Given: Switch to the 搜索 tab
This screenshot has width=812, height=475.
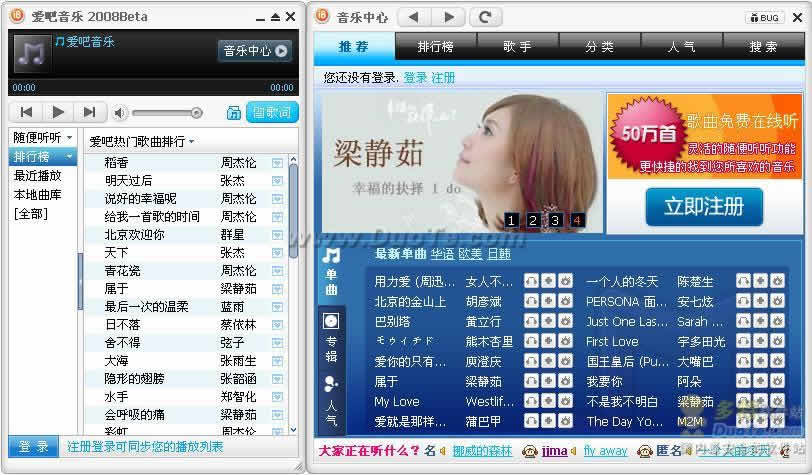Looking at the screenshot, I should coord(763,47).
